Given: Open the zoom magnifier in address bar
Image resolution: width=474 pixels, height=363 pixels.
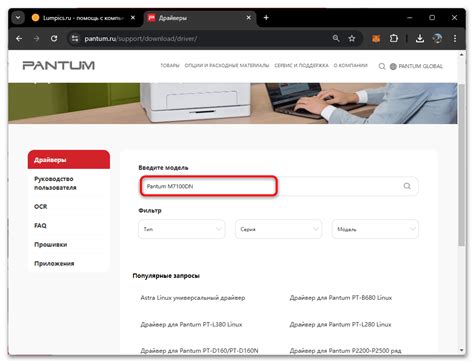Looking at the screenshot, I should point(336,38).
